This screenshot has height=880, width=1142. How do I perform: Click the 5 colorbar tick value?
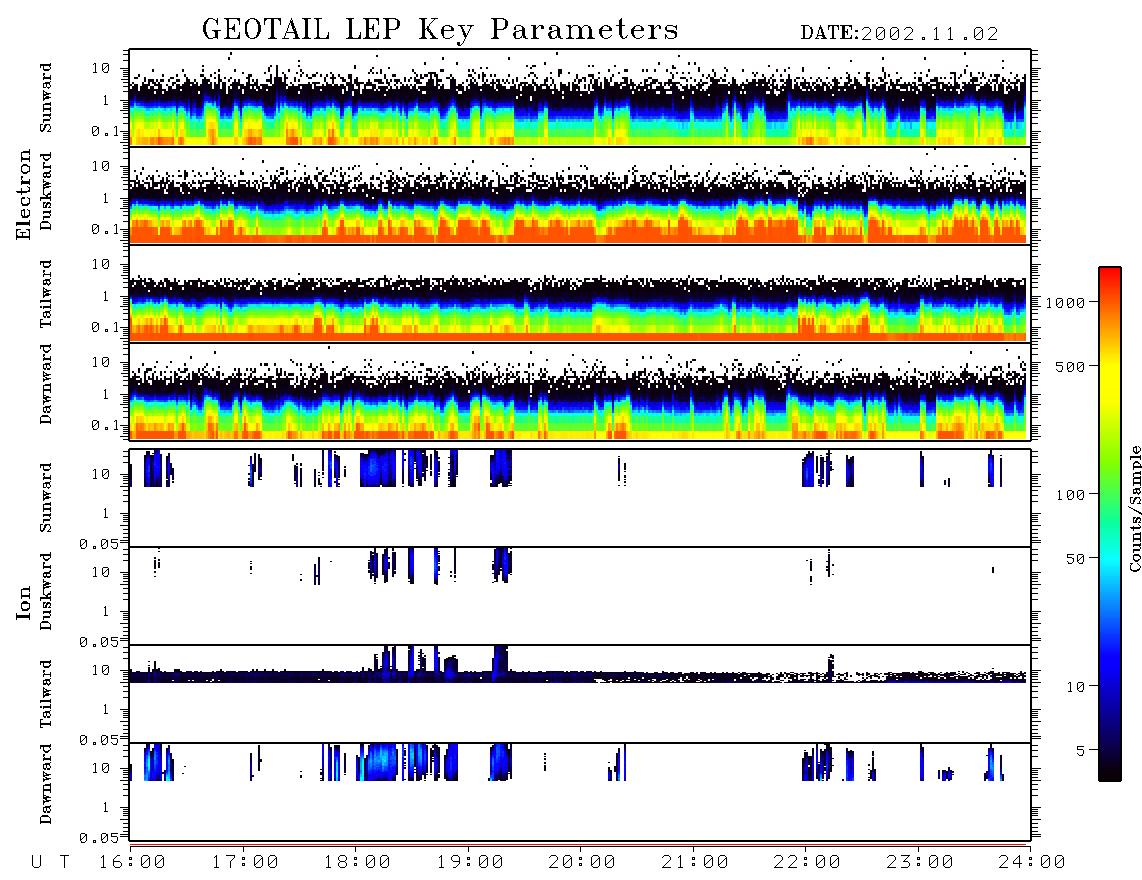click(1081, 751)
